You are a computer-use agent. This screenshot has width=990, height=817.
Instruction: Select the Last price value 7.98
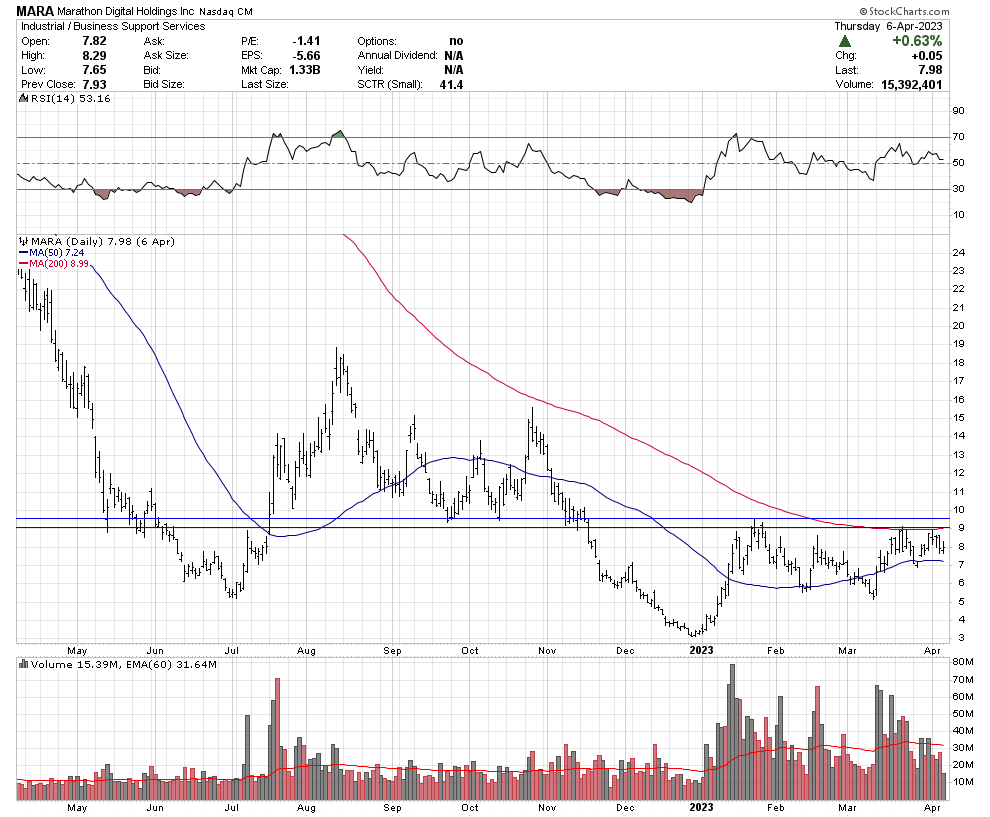coord(931,70)
